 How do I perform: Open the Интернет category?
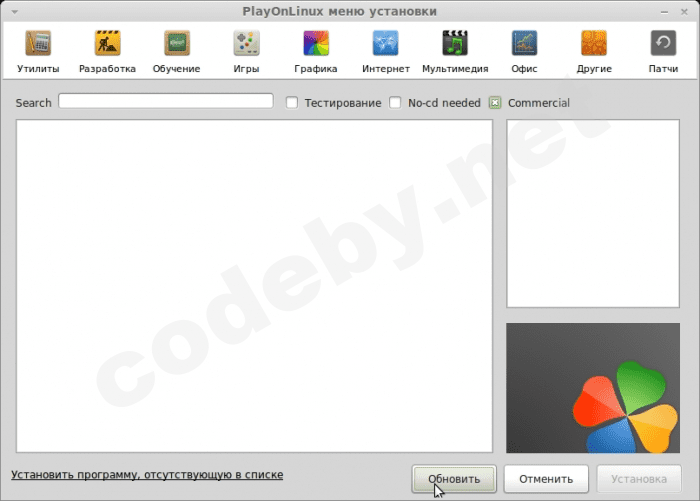(386, 51)
